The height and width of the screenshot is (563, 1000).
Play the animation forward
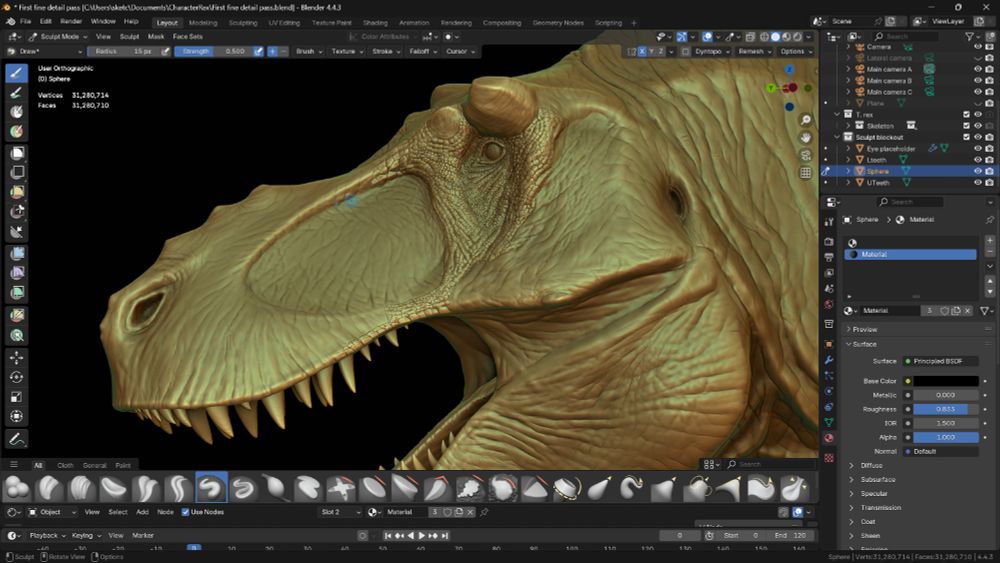[421, 536]
